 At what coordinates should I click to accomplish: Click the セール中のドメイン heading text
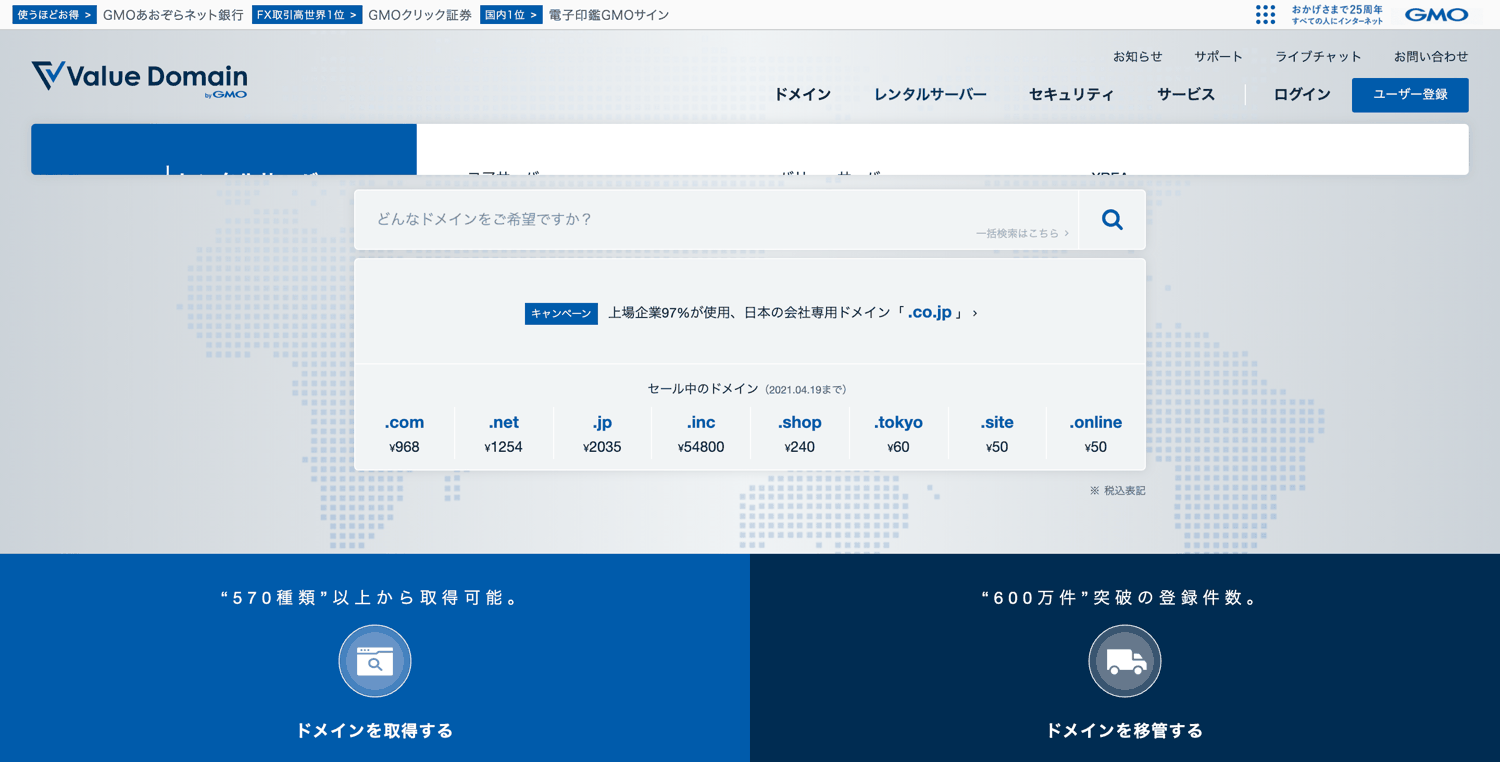pos(704,389)
